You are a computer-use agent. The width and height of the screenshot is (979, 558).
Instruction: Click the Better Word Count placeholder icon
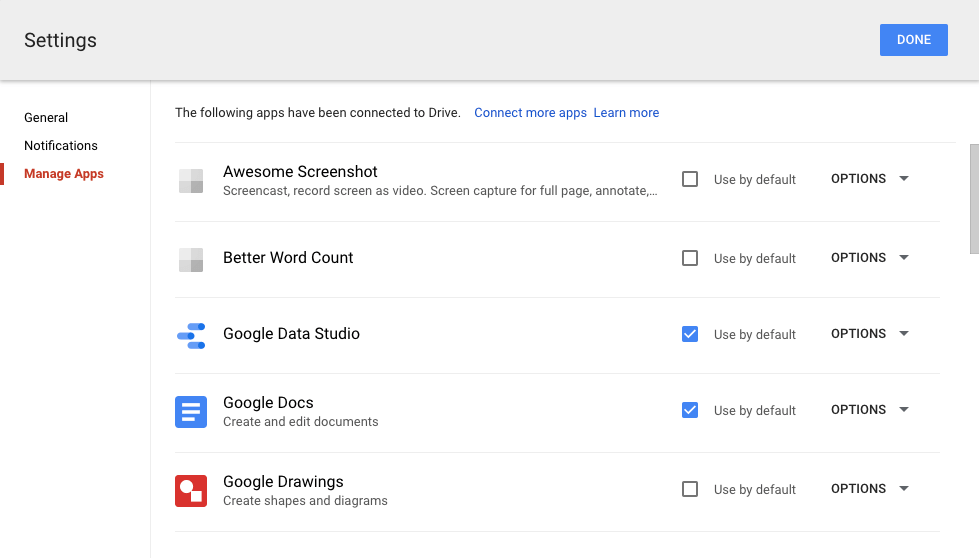click(x=191, y=260)
